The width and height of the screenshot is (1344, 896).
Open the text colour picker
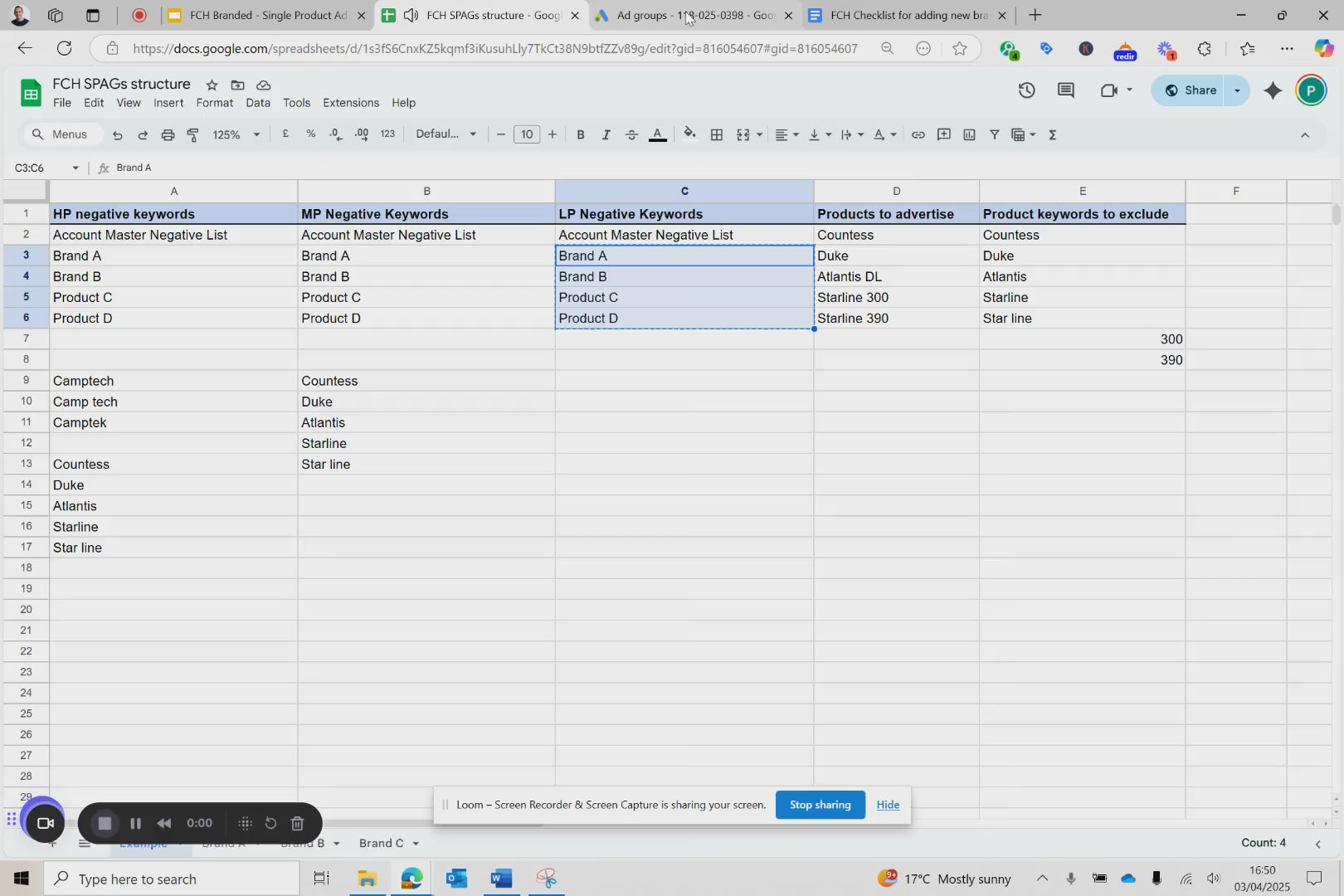click(658, 134)
